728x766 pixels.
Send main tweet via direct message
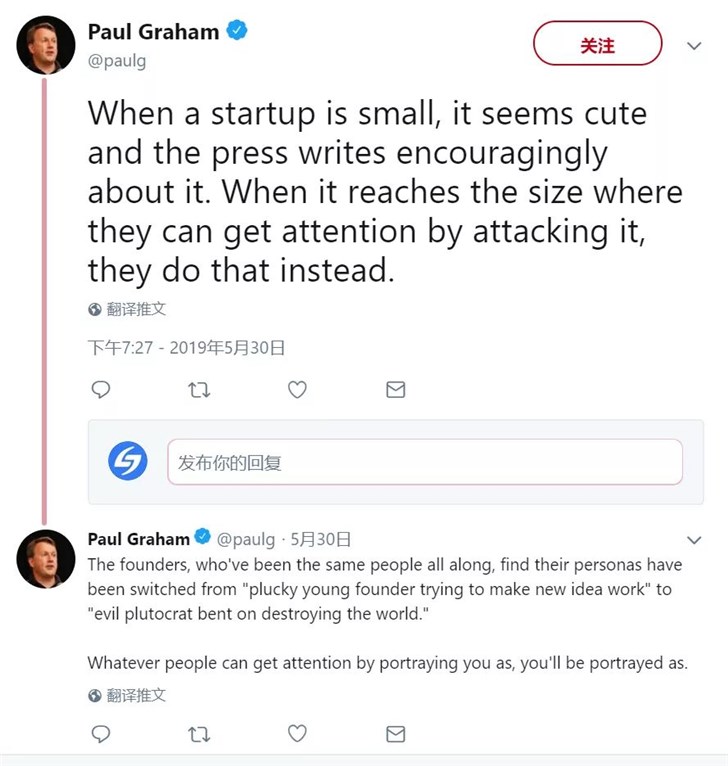(x=395, y=390)
